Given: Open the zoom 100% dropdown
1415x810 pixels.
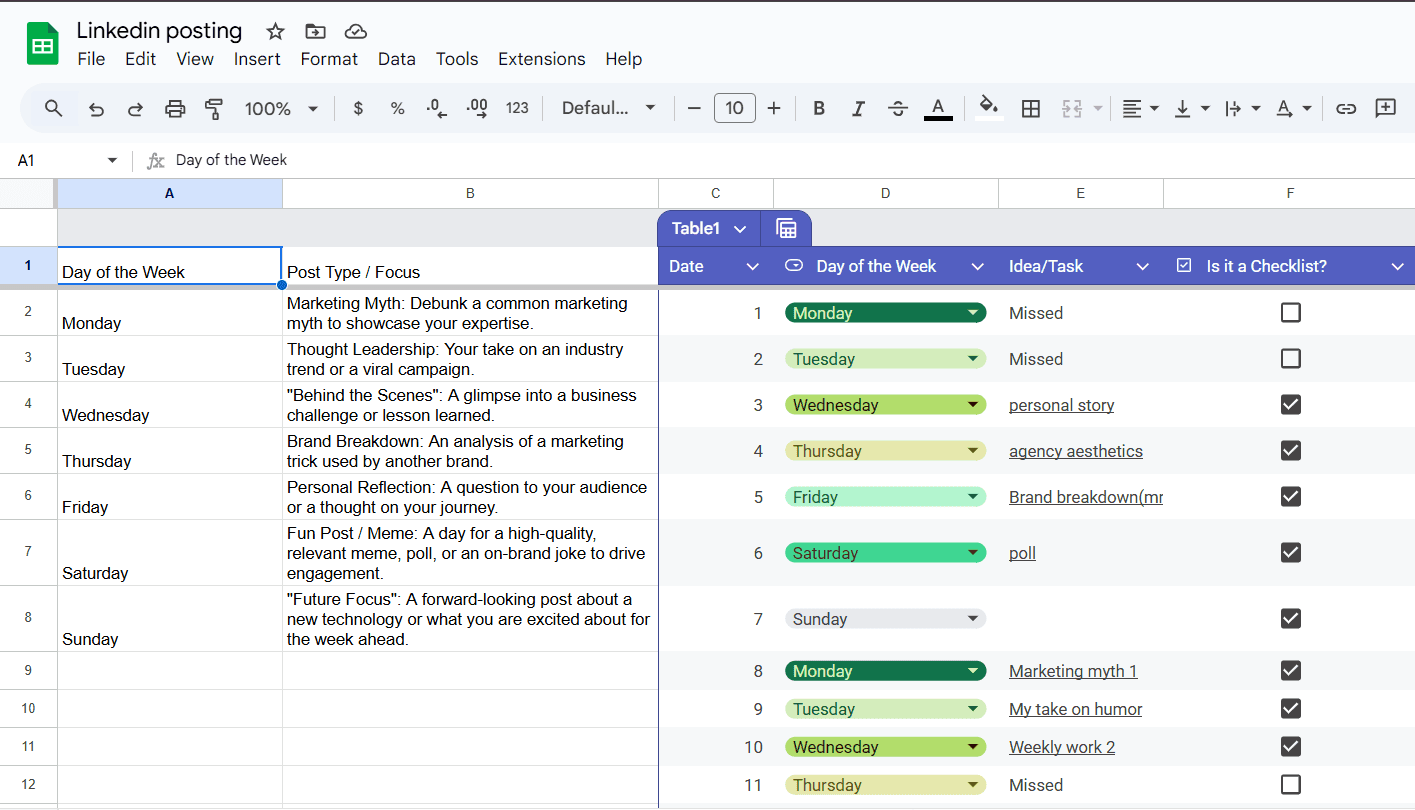Looking at the screenshot, I should [281, 108].
